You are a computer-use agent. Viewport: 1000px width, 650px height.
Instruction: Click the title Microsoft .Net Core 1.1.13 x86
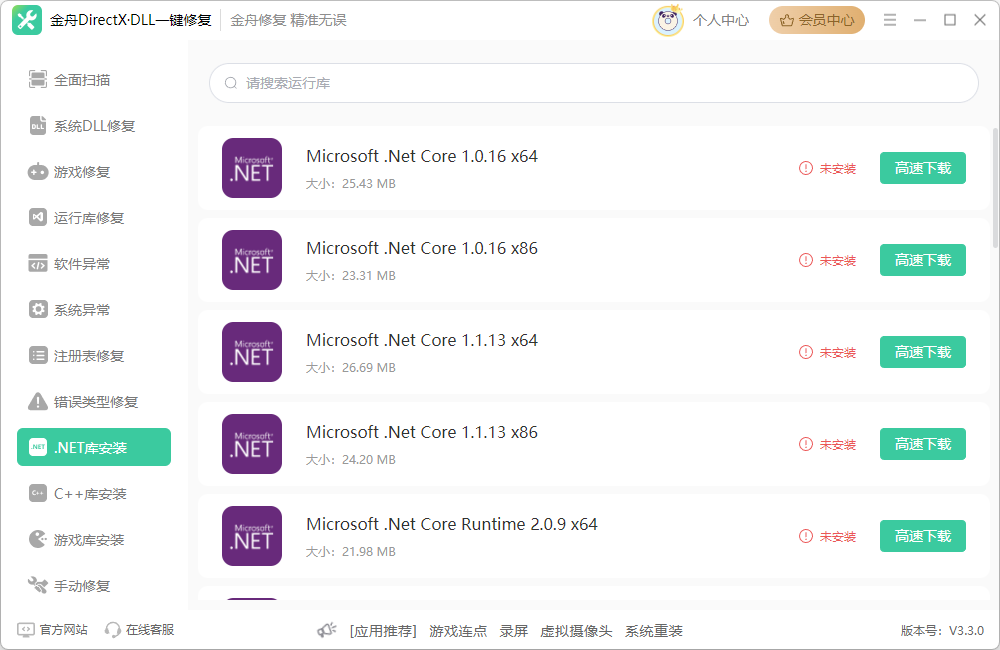pos(422,432)
